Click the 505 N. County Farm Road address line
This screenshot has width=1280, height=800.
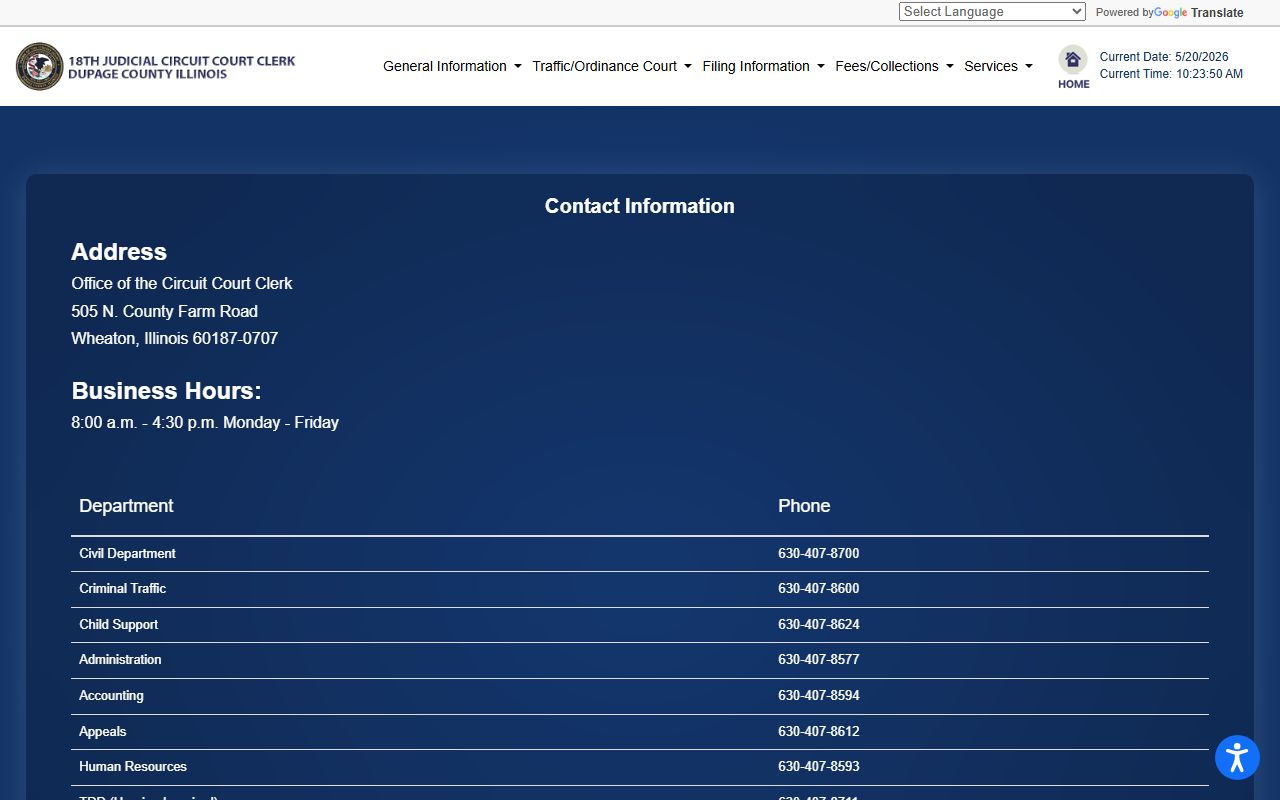pos(165,311)
